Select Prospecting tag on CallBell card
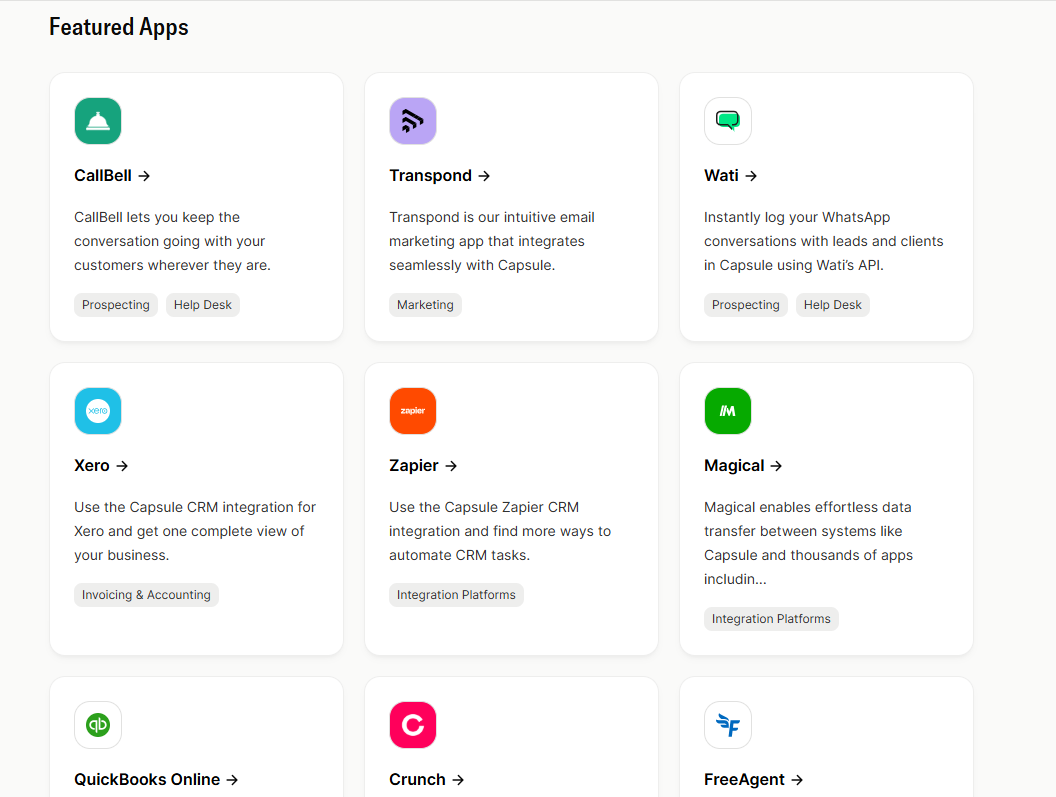Viewport: 1056px width, 797px height. click(x=116, y=305)
